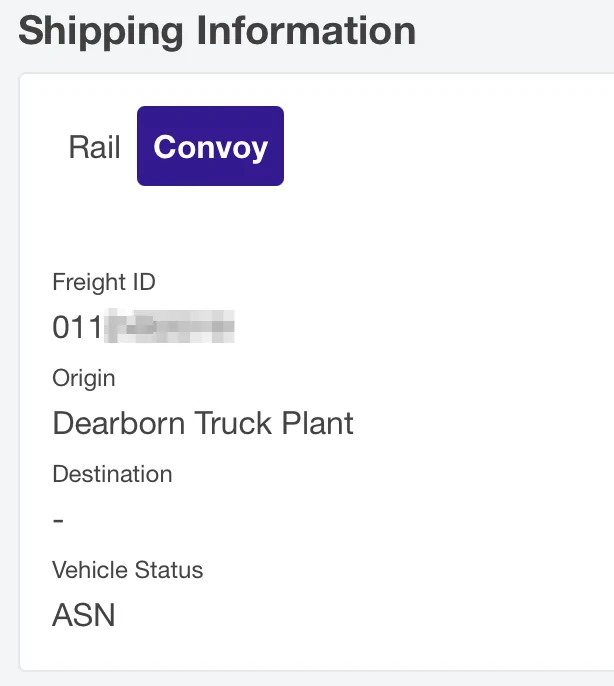Click the Dearborn Truck Plant origin value
614x686 pixels.
(203, 423)
